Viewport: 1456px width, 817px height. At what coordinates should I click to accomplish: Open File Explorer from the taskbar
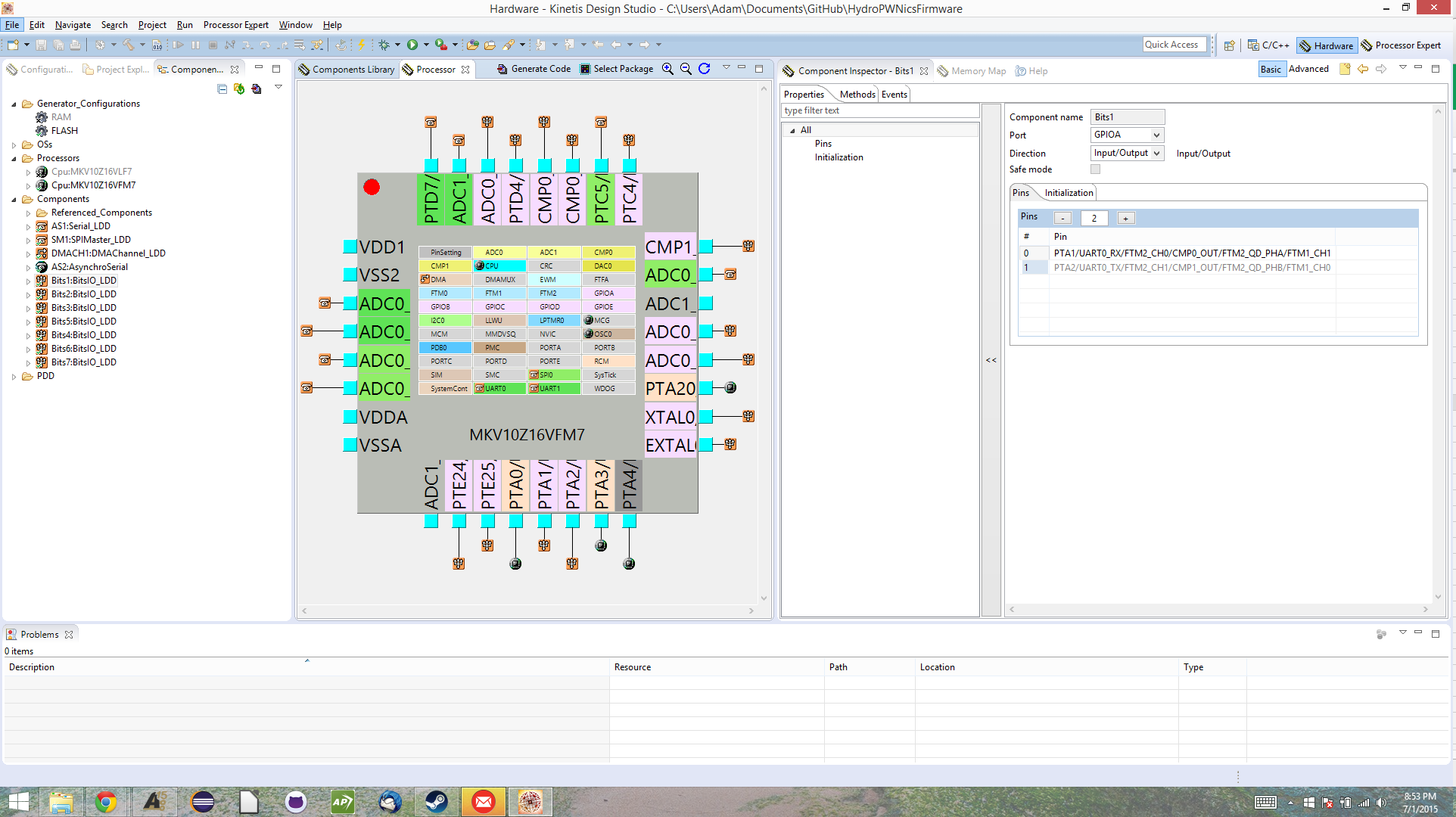coord(61,801)
